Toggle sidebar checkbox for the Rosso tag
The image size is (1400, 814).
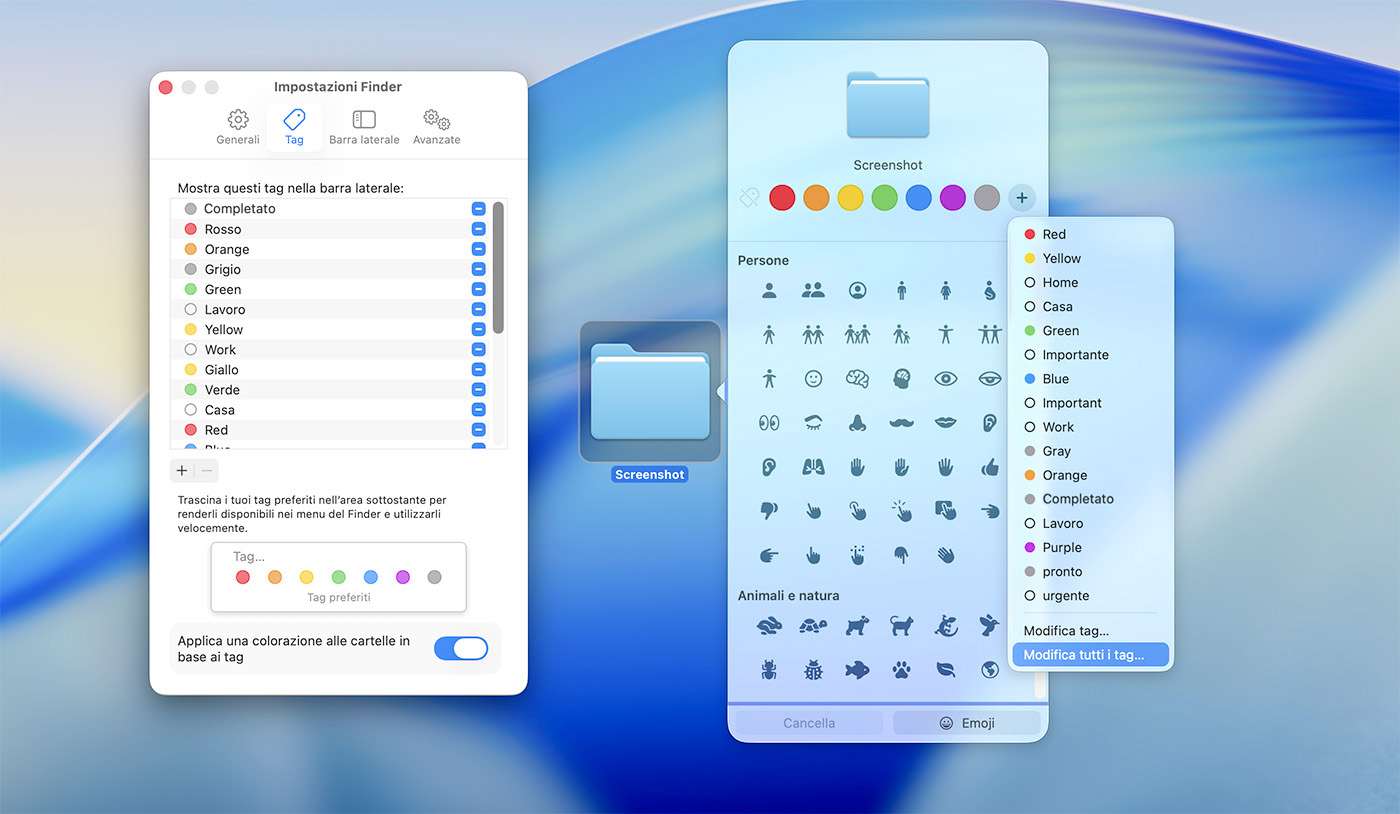pyautogui.click(x=479, y=229)
